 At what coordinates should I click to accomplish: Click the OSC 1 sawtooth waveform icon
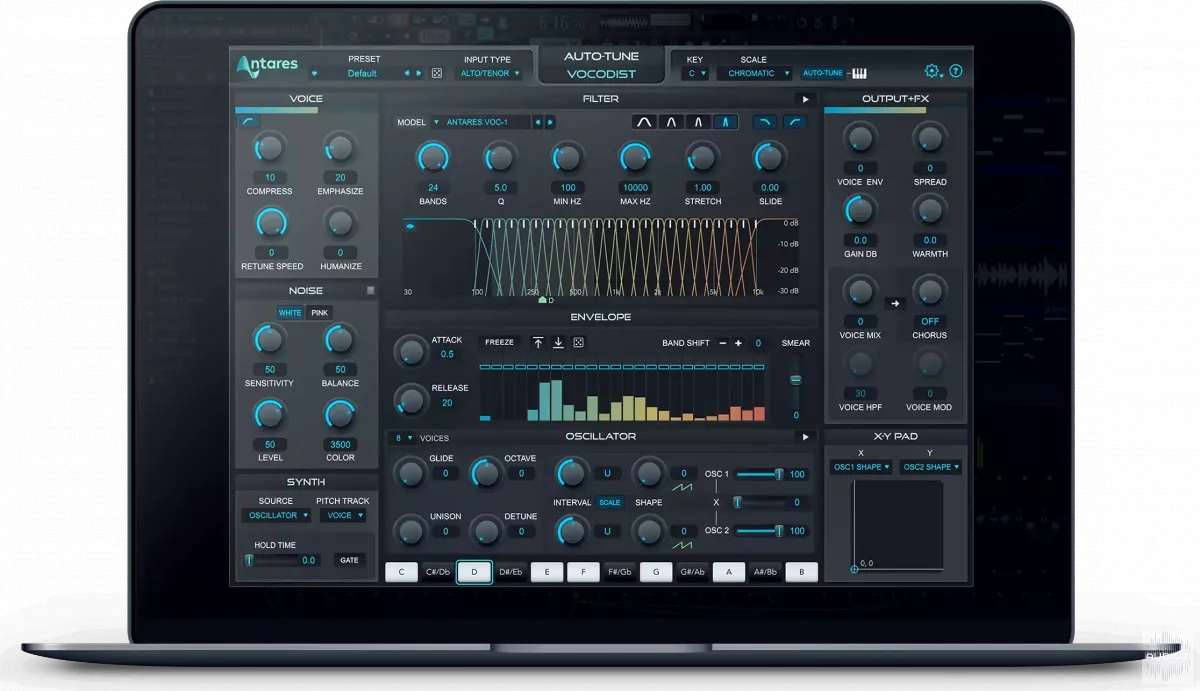[683, 487]
